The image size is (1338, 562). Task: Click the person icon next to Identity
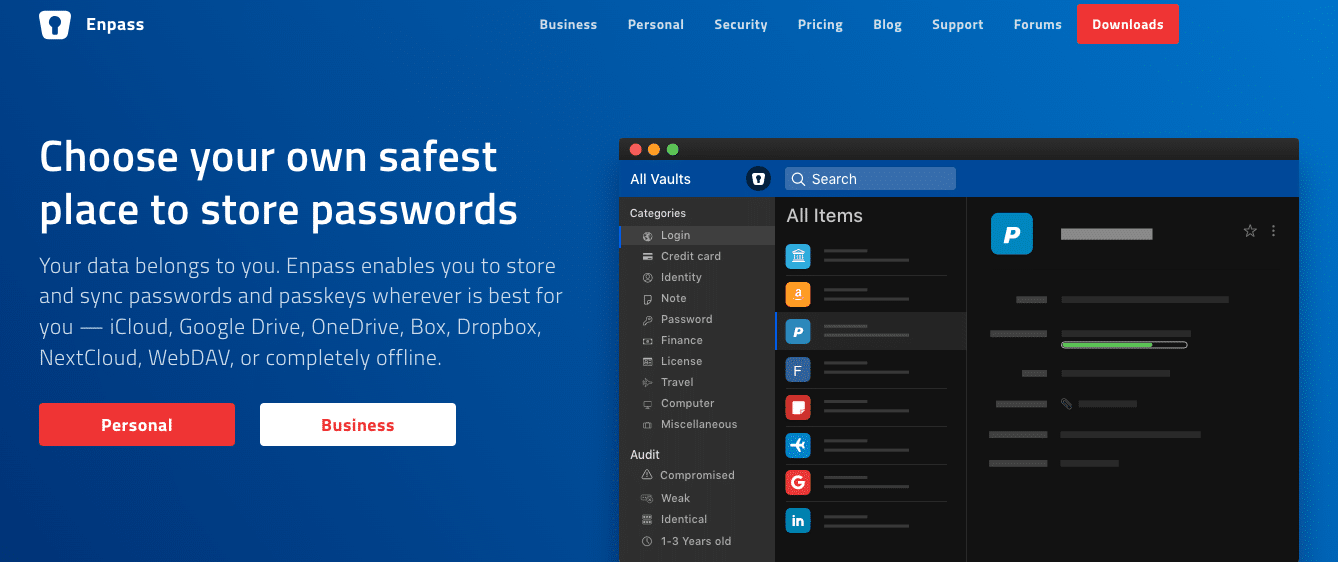(x=647, y=278)
